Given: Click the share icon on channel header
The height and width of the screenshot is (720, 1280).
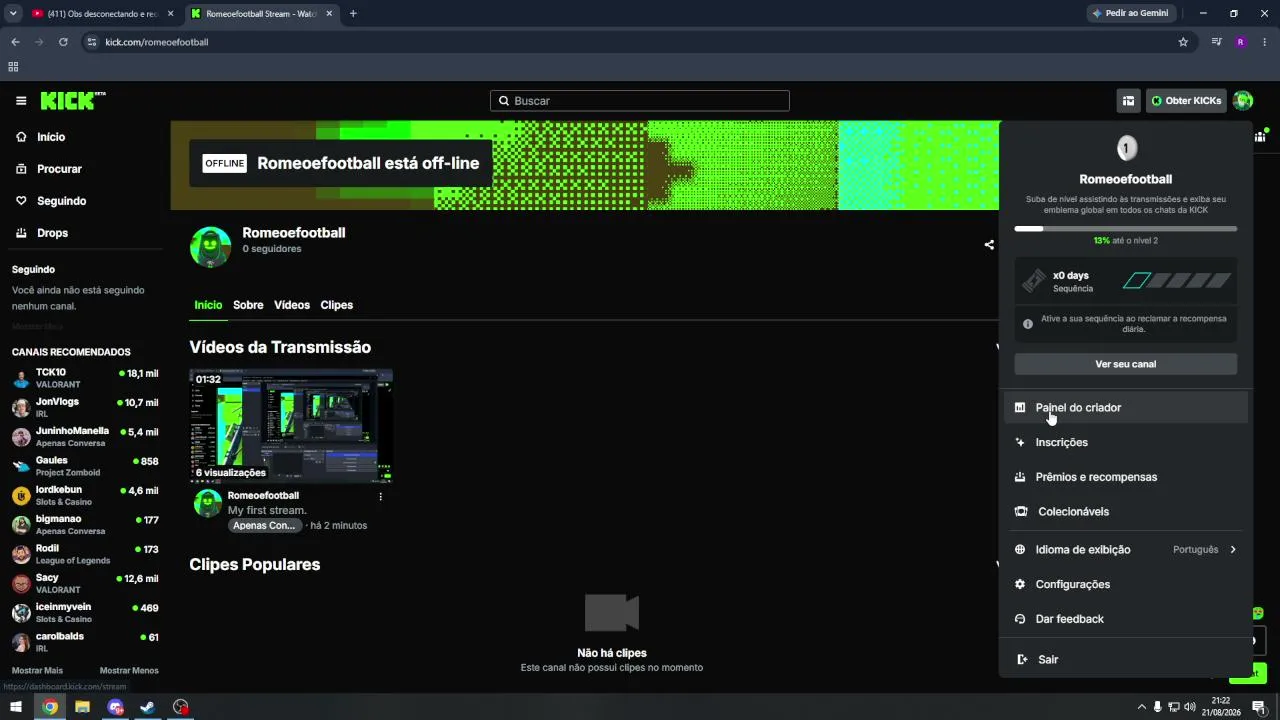Looking at the screenshot, I should [989, 244].
